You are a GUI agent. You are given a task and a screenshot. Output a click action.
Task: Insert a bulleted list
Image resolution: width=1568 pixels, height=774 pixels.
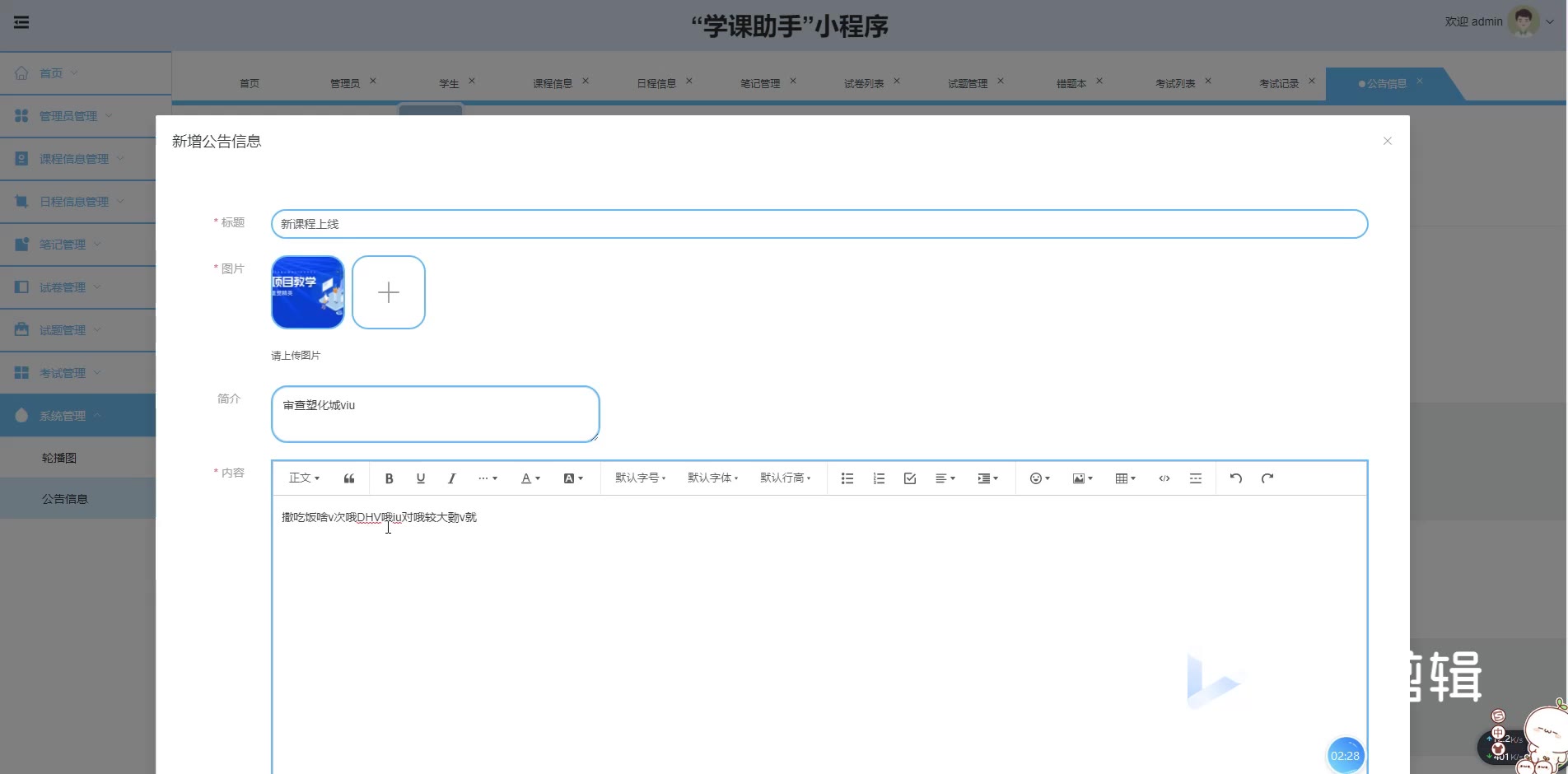[847, 478]
